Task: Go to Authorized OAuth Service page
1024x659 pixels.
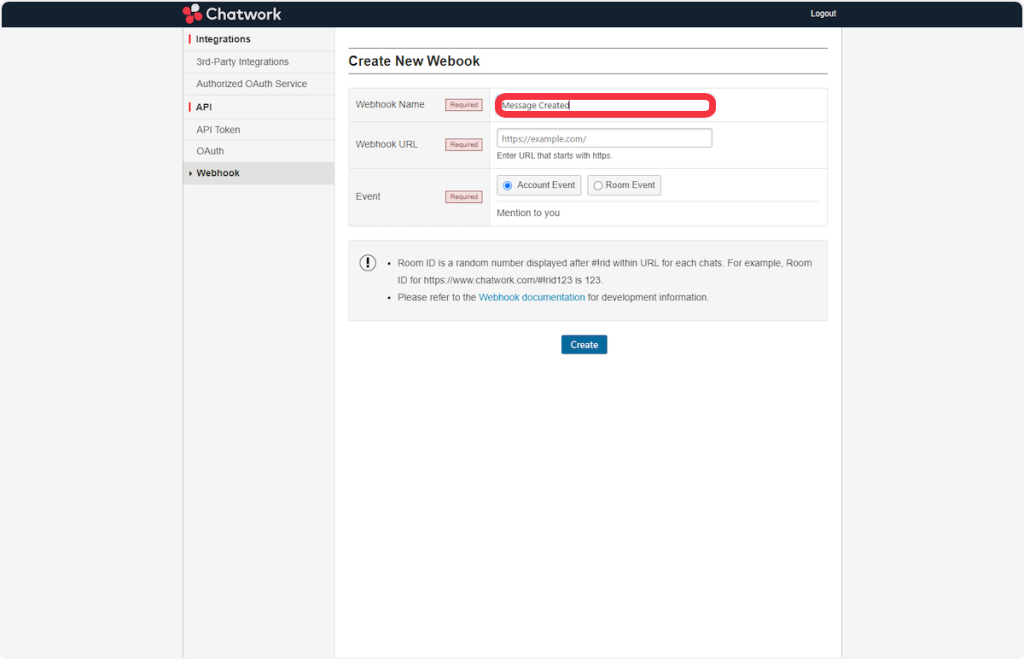Action: 251,84
